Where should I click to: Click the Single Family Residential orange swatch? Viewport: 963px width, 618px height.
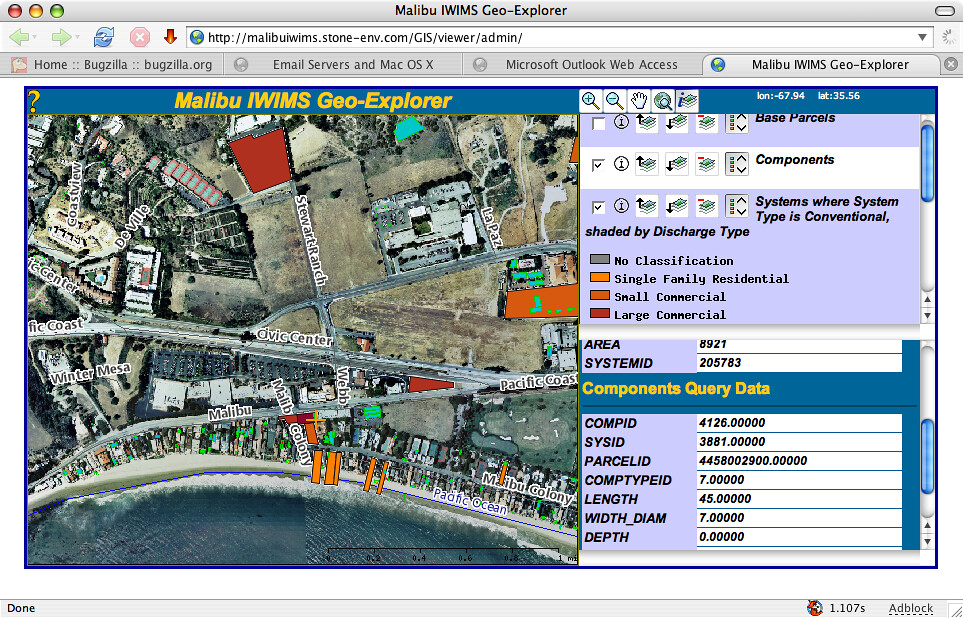(600, 278)
